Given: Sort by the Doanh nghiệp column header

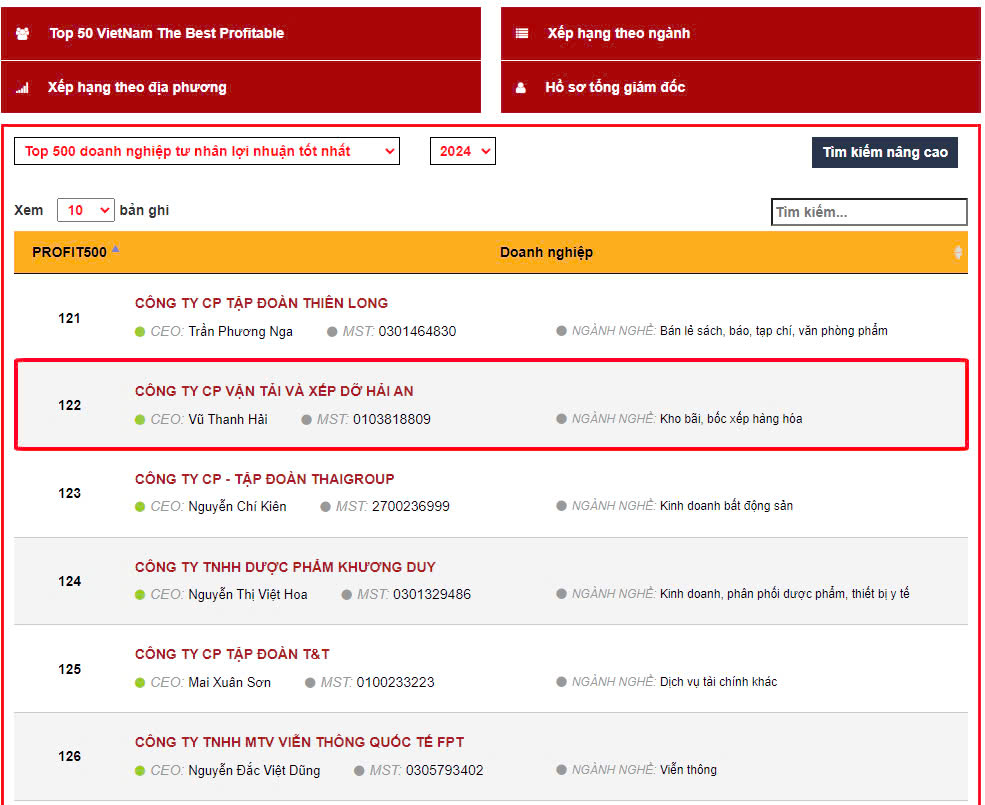Looking at the screenshot, I should [x=546, y=253].
